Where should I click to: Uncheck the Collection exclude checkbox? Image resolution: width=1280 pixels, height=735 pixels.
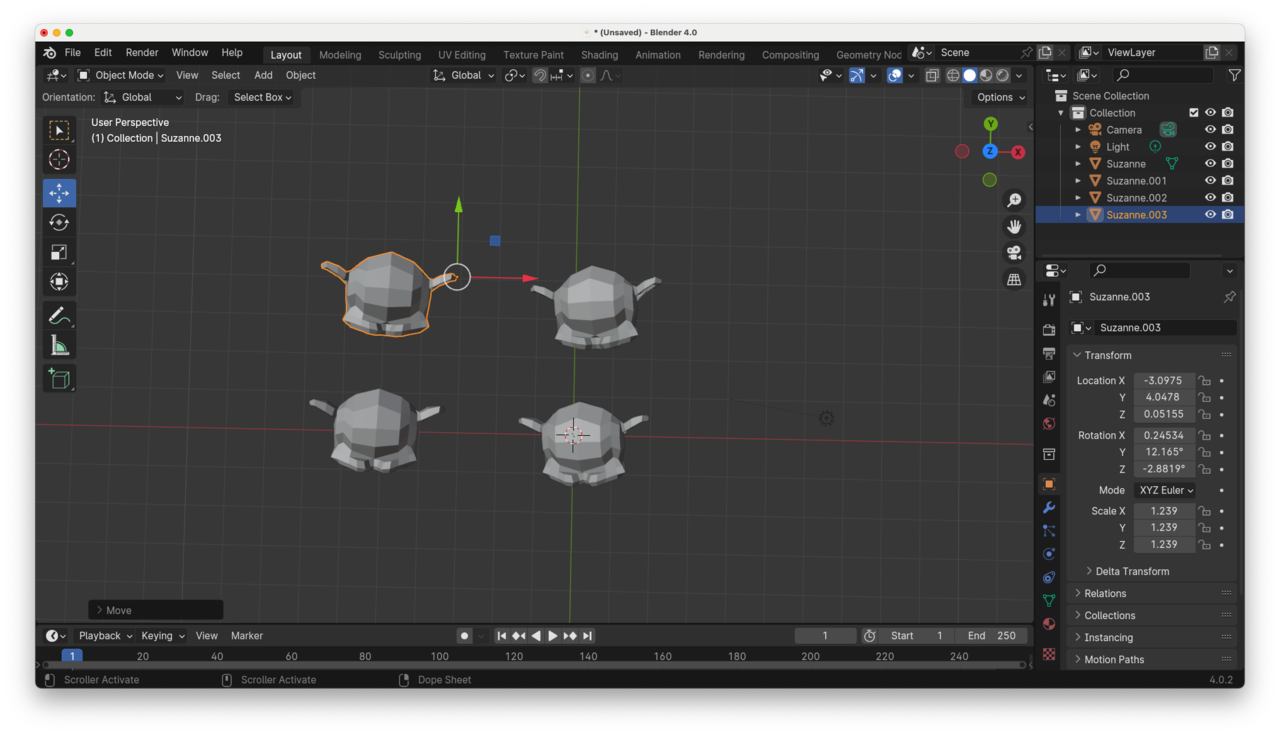tap(1193, 113)
